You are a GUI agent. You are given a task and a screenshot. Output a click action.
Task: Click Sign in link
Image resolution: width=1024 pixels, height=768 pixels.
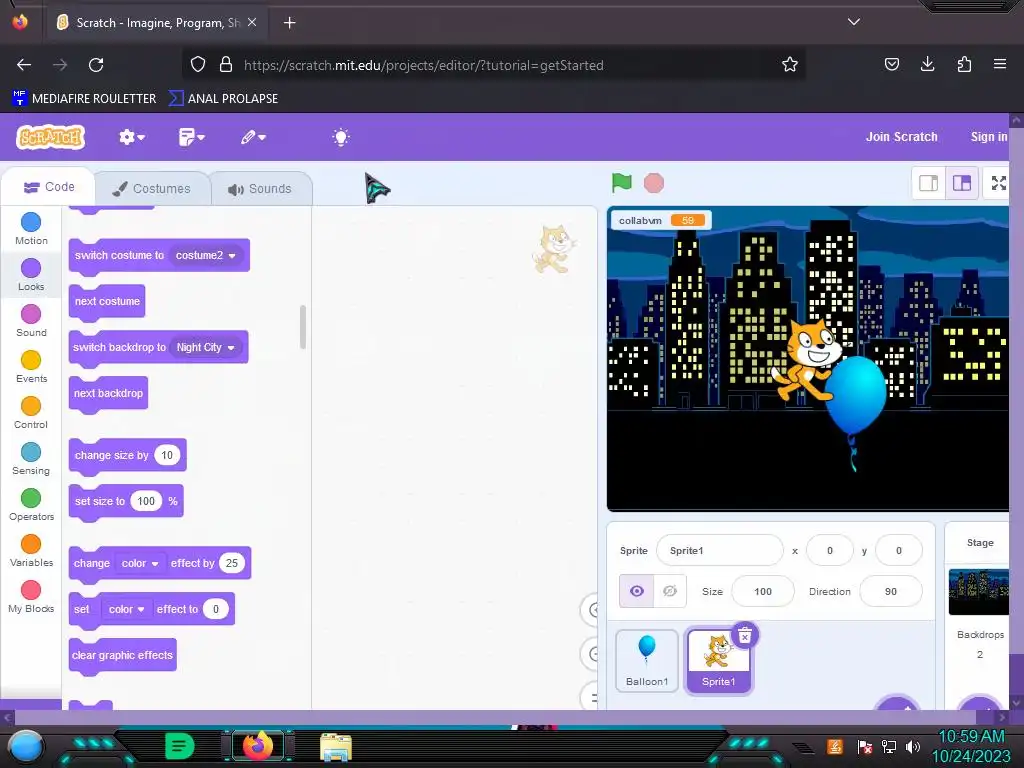click(x=989, y=137)
